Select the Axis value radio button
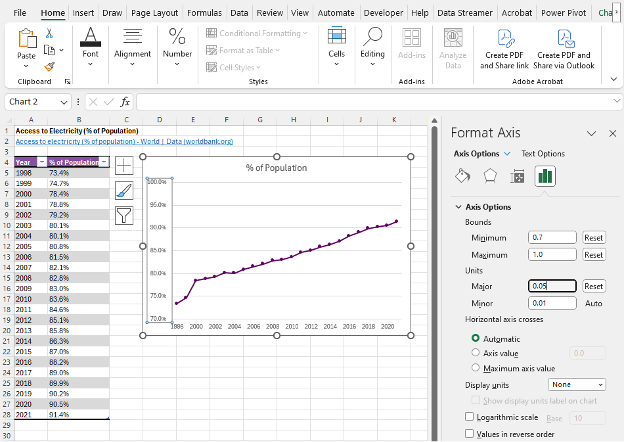The height and width of the screenshot is (442, 624). (x=475, y=352)
